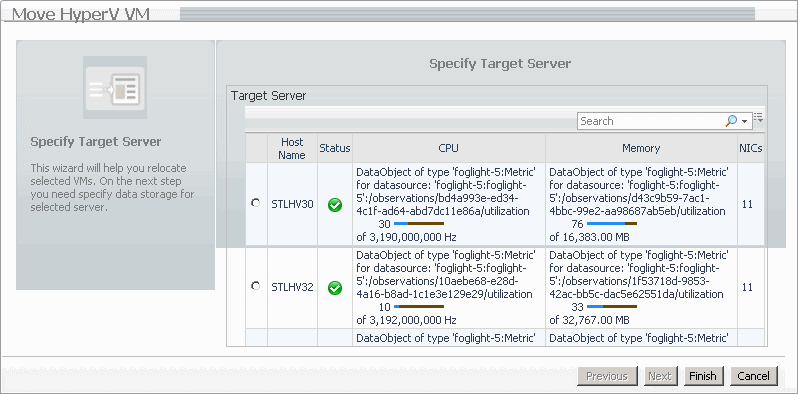
Task: Sort by the Host Name column header
Action: (x=292, y=149)
